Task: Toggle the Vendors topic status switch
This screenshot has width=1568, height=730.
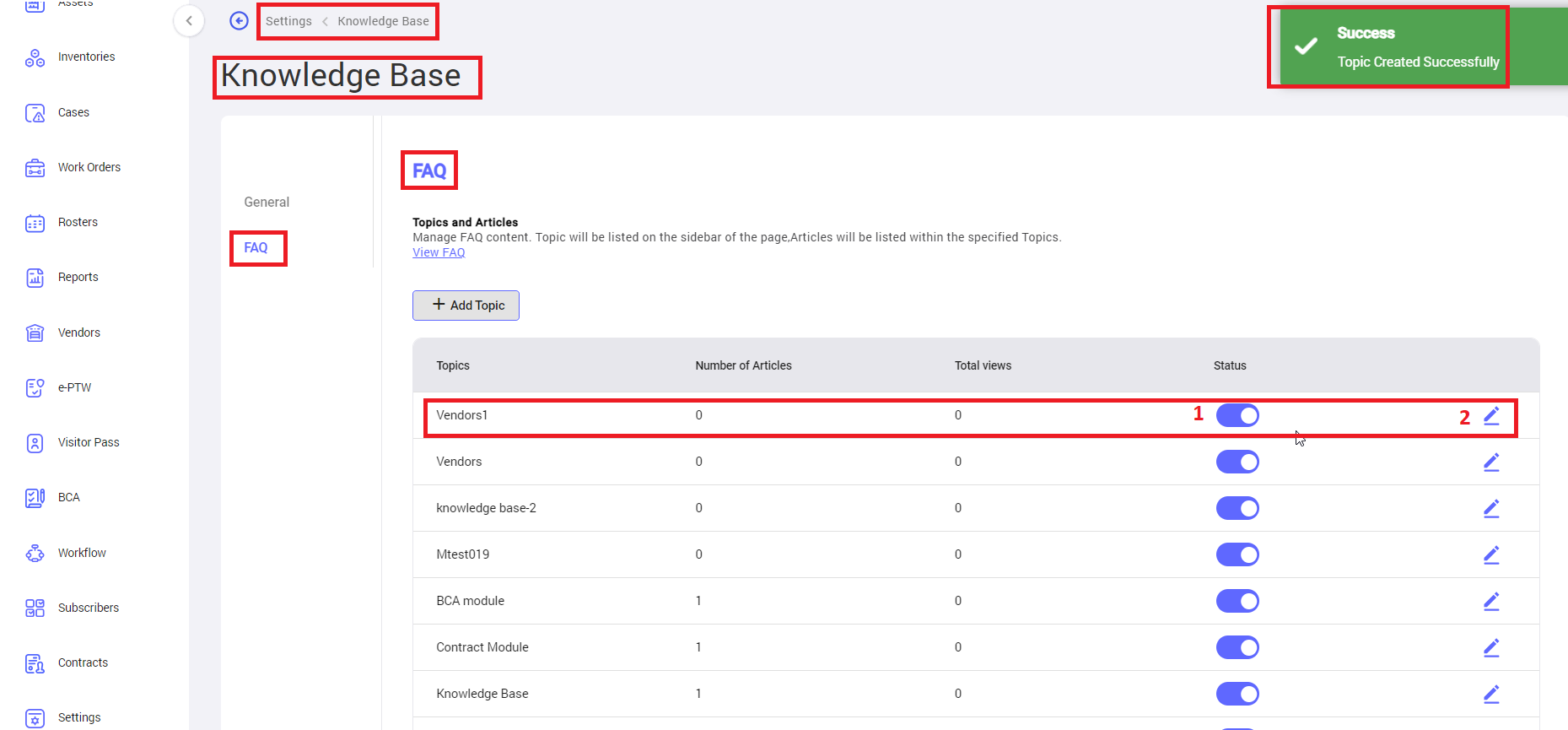Action: click(x=1237, y=462)
